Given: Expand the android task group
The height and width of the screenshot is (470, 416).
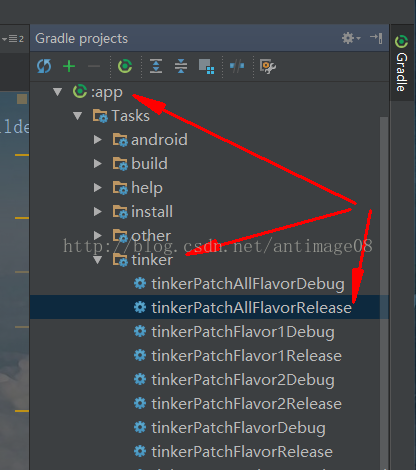Looking at the screenshot, I should (x=97, y=140).
